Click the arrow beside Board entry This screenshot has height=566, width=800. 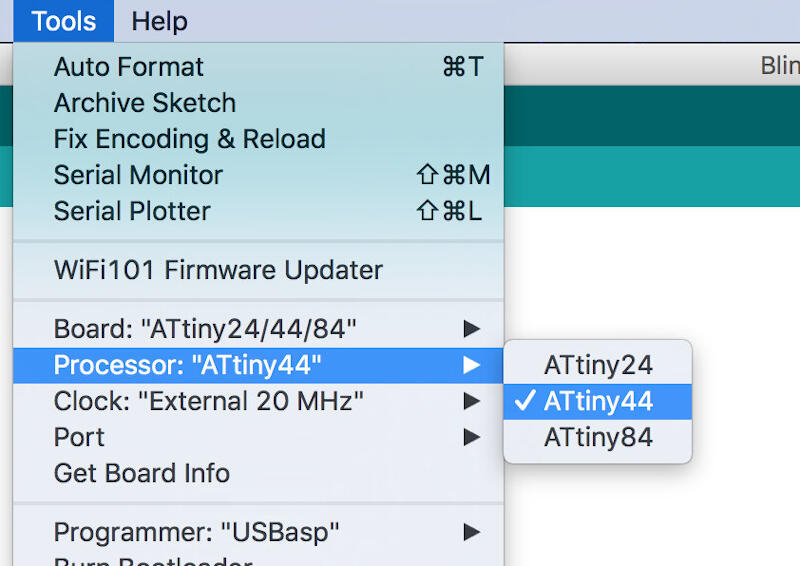pos(472,329)
